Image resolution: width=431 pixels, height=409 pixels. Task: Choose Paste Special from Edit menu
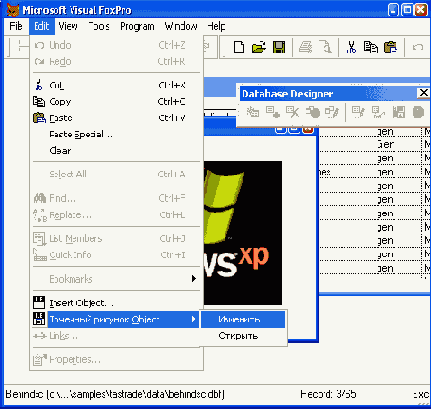click(x=116, y=134)
